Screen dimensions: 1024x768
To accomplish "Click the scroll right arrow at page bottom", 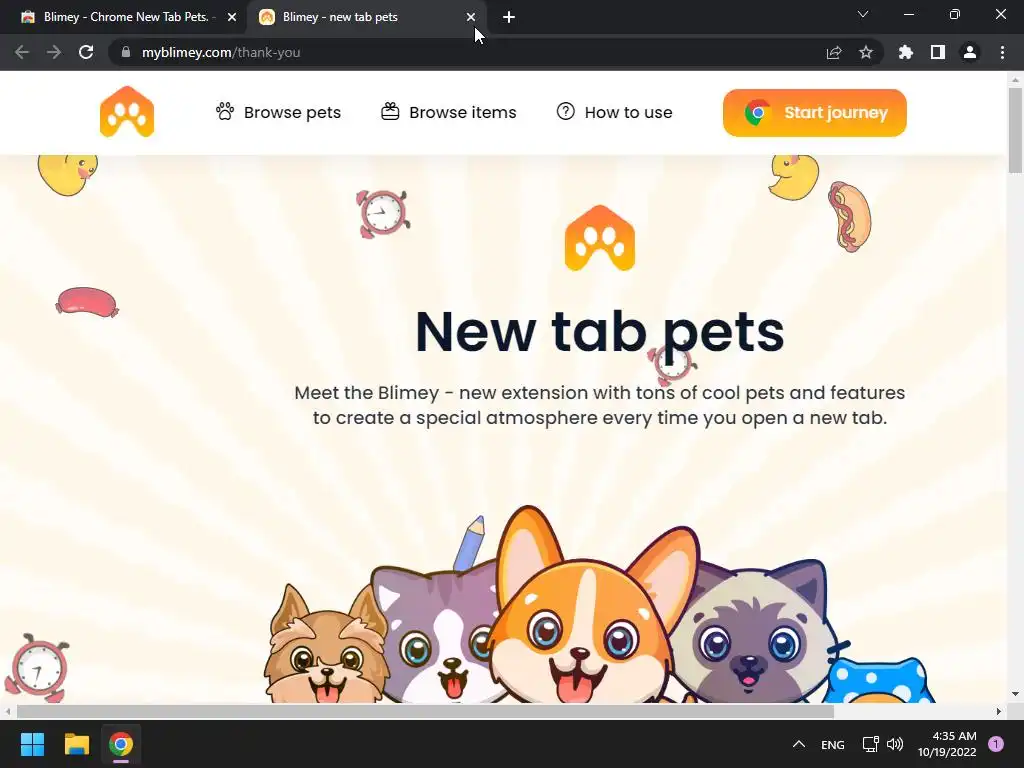I will pos(999,711).
